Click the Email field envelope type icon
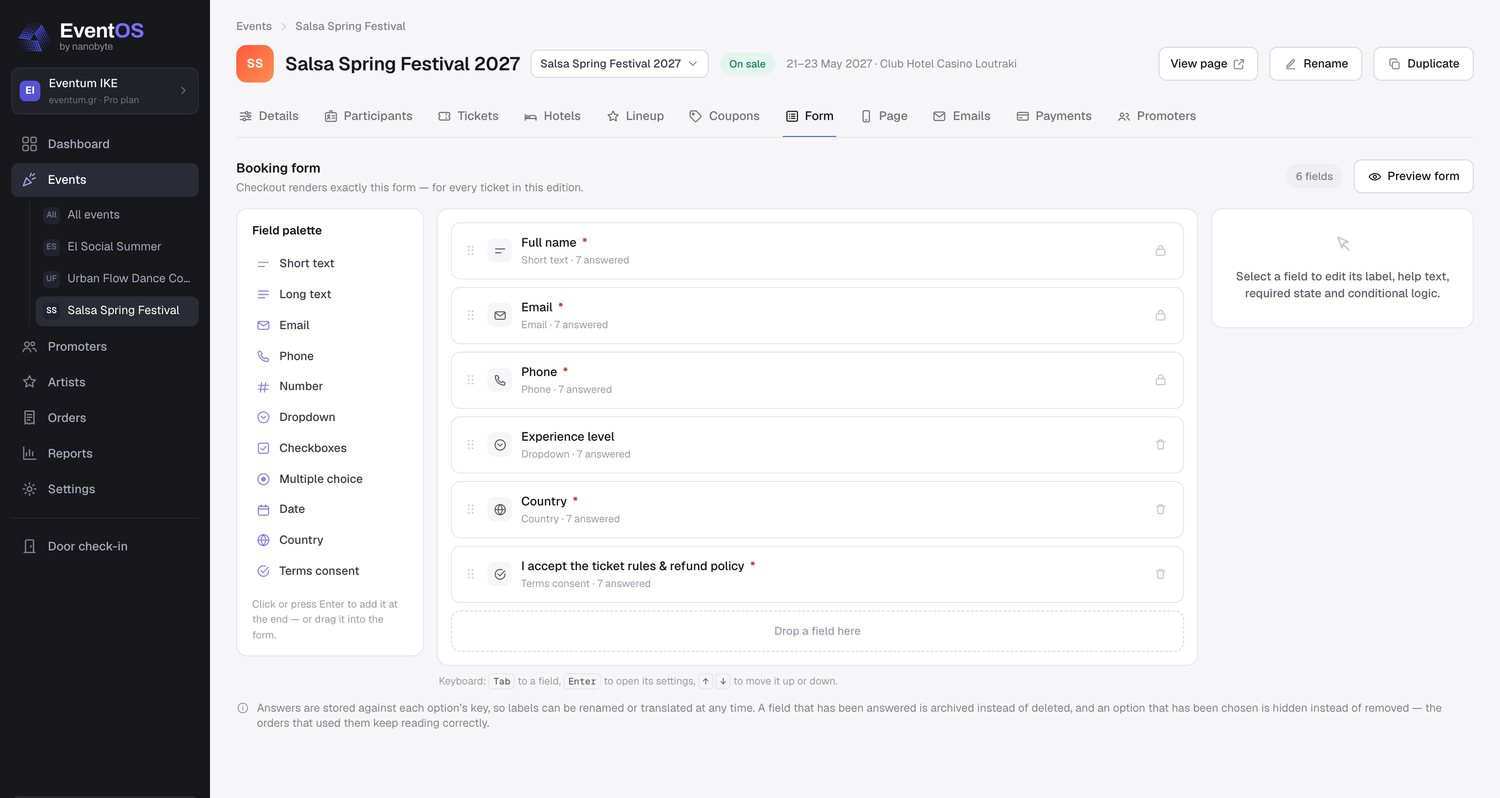Image resolution: width=1500 pixels, height=798 pixels. point(500,315)
